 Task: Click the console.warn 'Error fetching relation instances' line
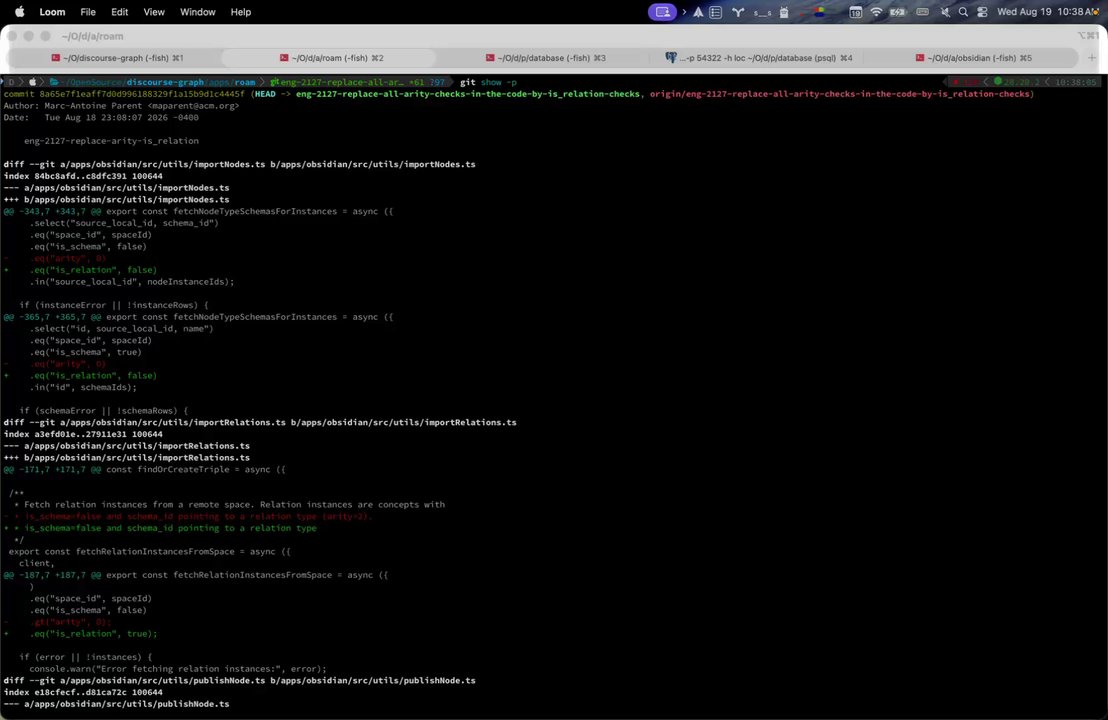[x=177, y=668]
